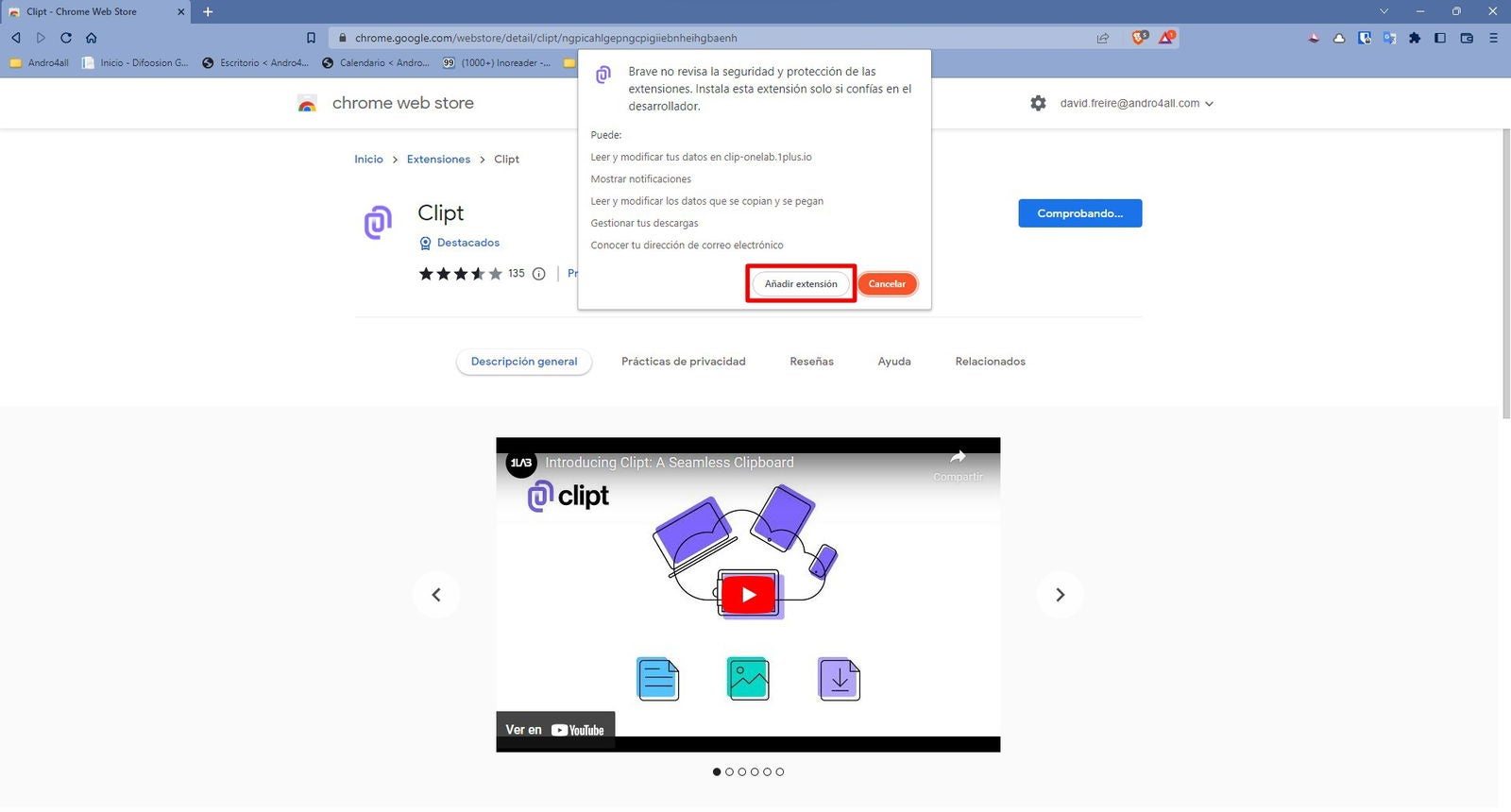The height and width of the screenshot is (812, 1511).
Task: Click the share page icon in address bar
Action: coord(1102,38)
